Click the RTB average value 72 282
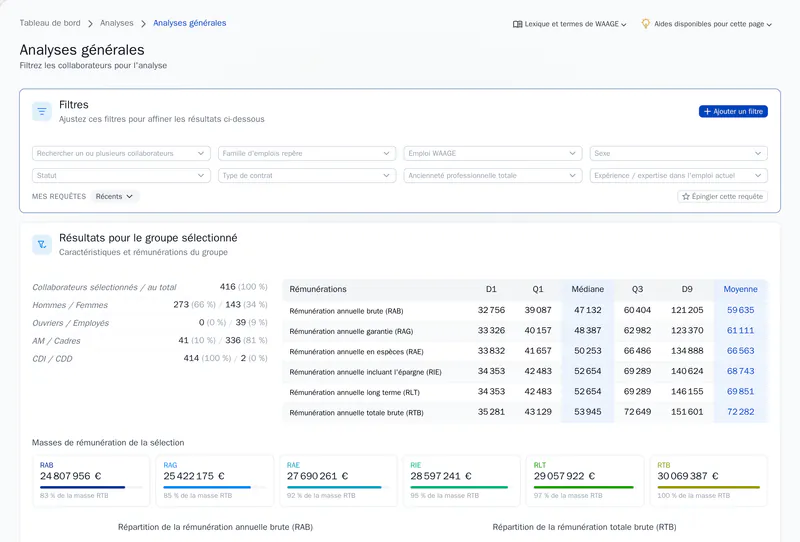Image resolution: width=800 pixels, height=542 pixels. pos(740,411)
